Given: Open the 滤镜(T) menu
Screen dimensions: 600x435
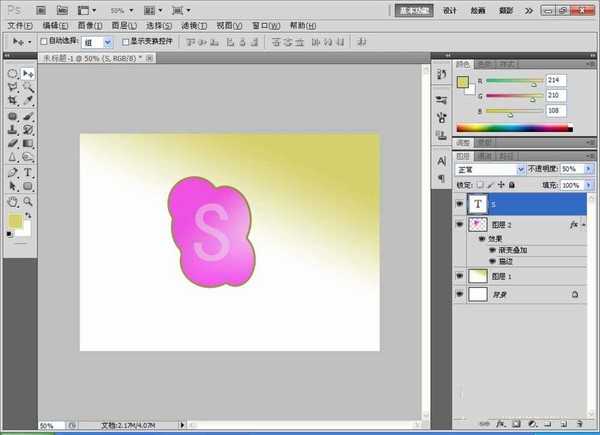Looking at the screenshot, I should [x=194, y=26].
